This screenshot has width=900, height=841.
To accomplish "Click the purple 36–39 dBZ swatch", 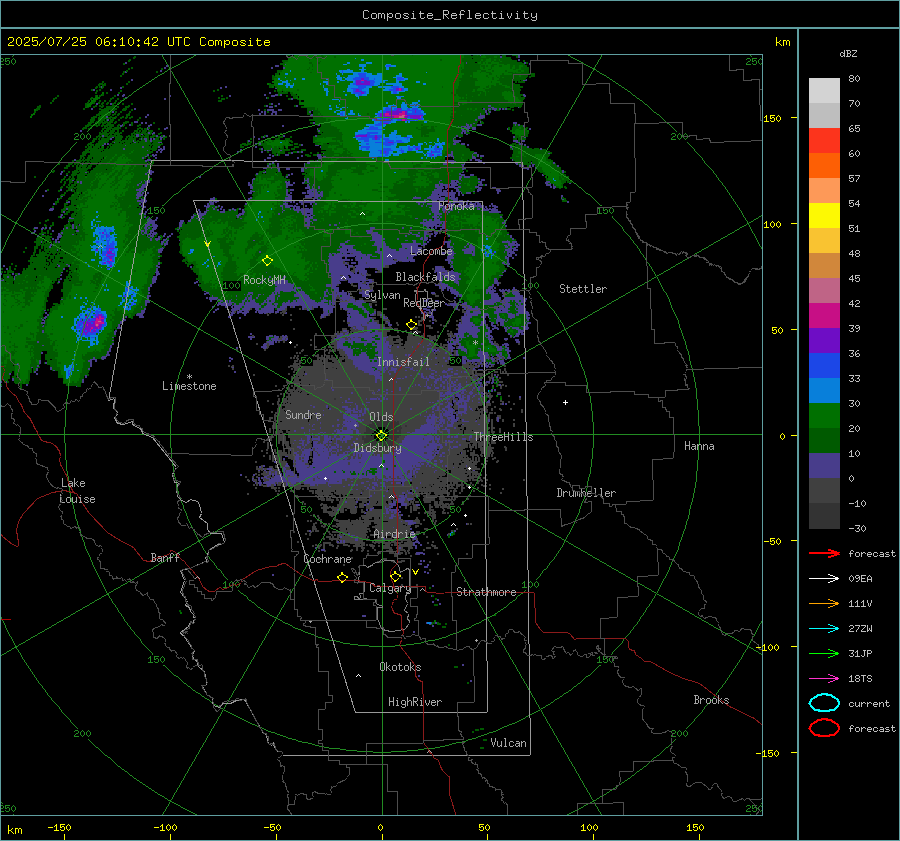I will (x=824, y=340).
